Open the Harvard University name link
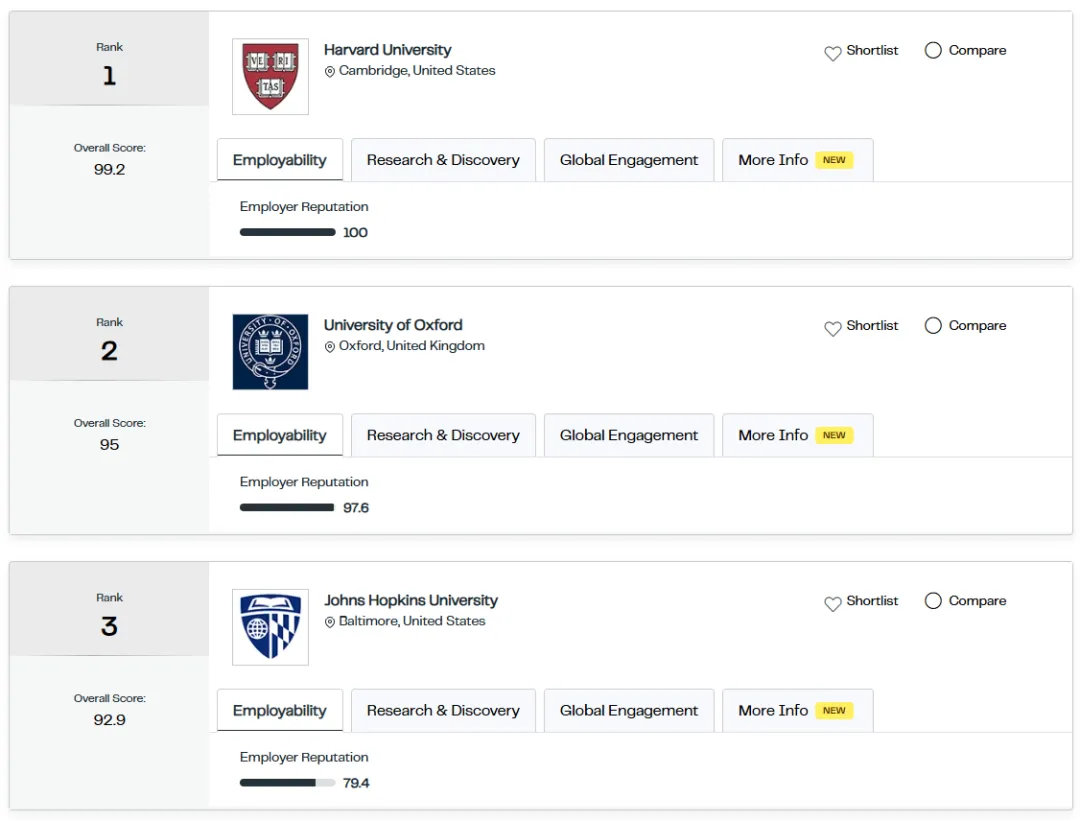Viewport: 1080px width, 821px height. point(388,50)
